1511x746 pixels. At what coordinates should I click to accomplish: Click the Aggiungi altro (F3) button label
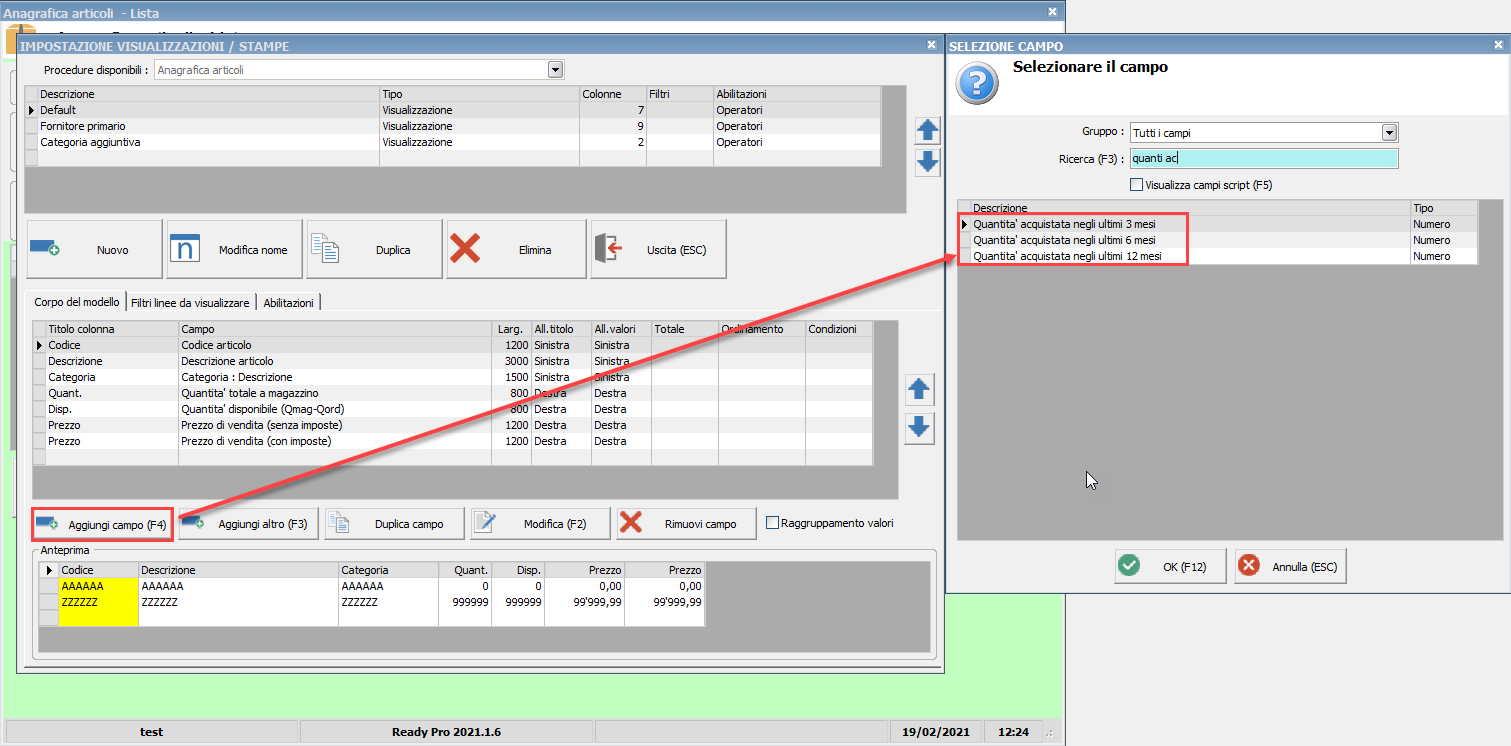coord(263,524)
